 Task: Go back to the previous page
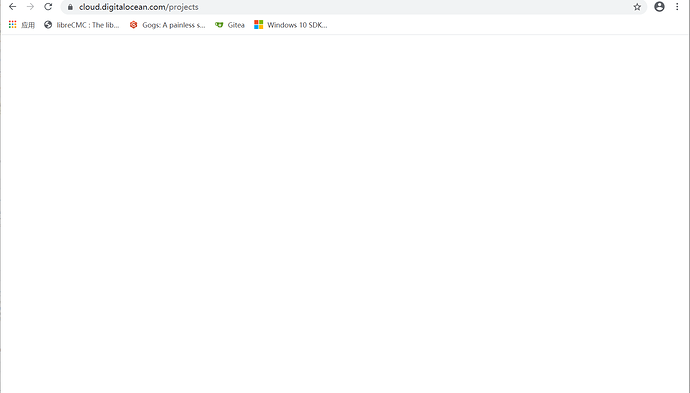(12, 7)
